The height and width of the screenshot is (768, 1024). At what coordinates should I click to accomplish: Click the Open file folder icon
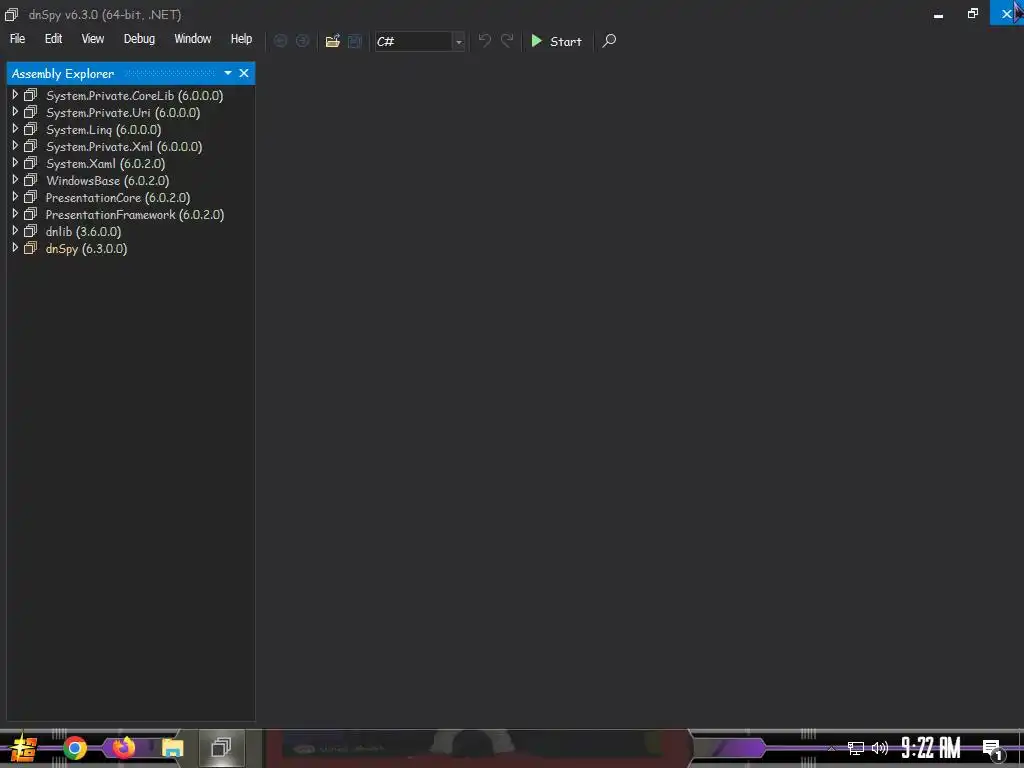[333, 41]
